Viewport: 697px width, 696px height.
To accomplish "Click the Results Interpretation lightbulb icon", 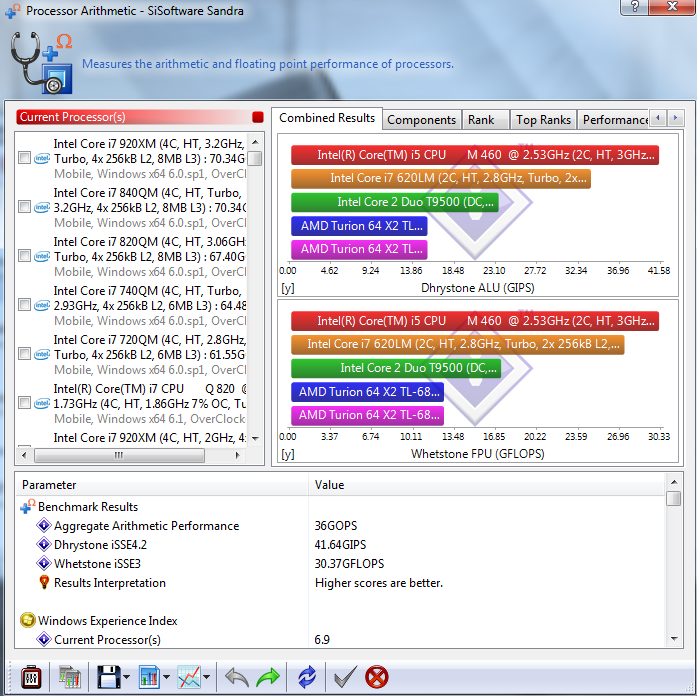I will point(44,582).
